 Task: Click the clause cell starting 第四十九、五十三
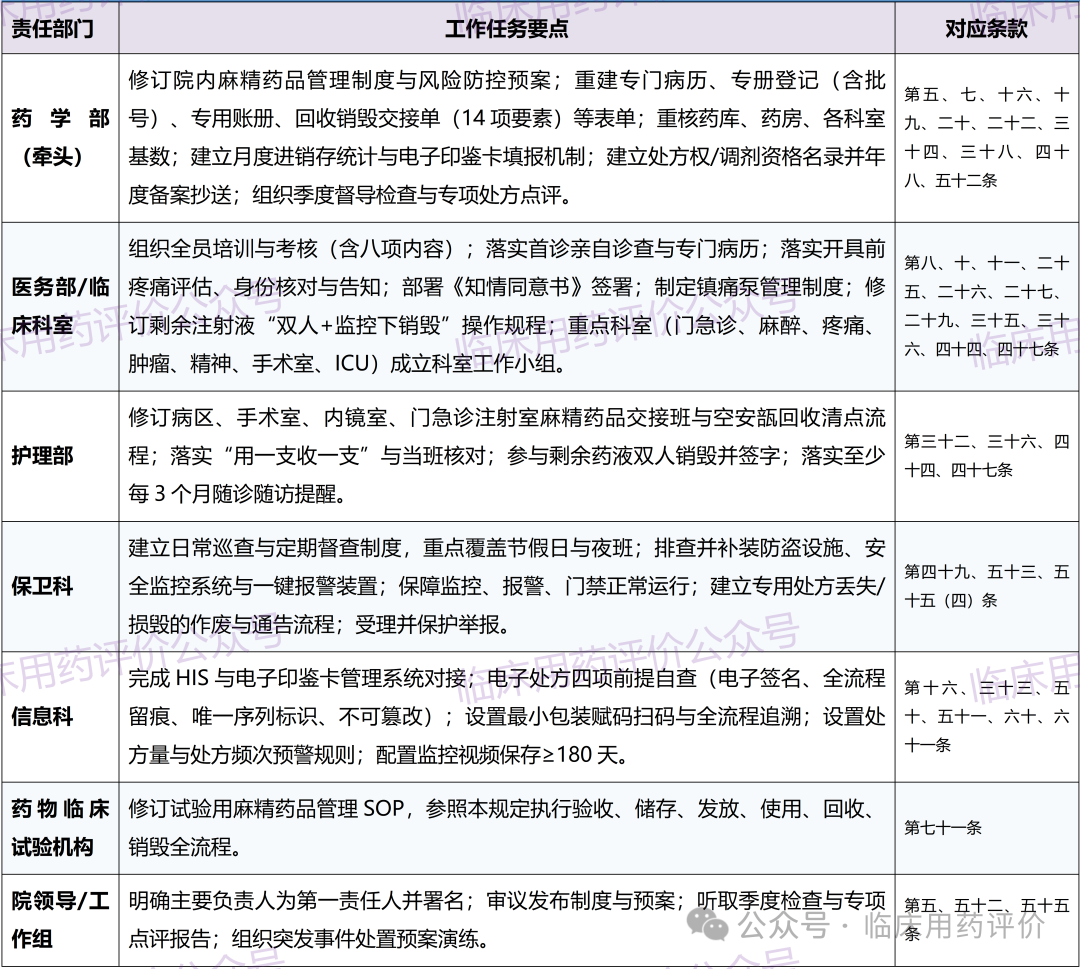[x=987, y=586]
